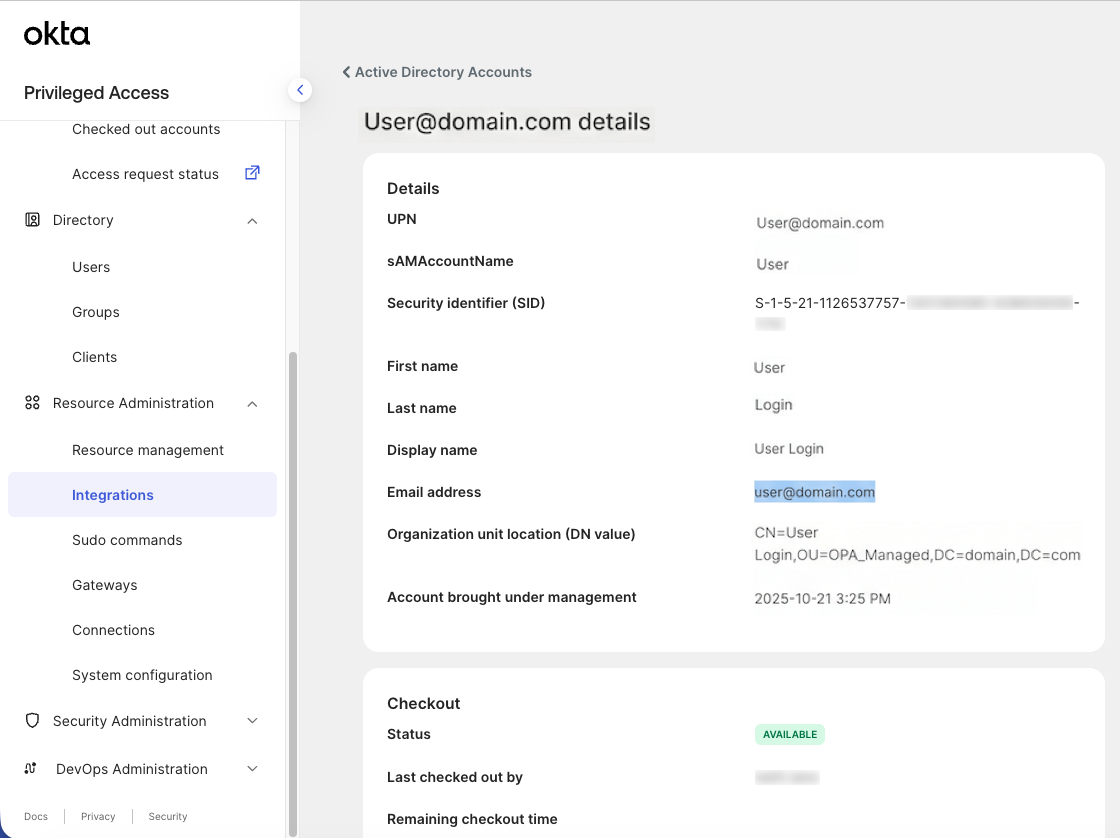Viewport: 1120px width, 838px height.
Task: Click the Resource Administration grid icon
Action: [32, 403]
